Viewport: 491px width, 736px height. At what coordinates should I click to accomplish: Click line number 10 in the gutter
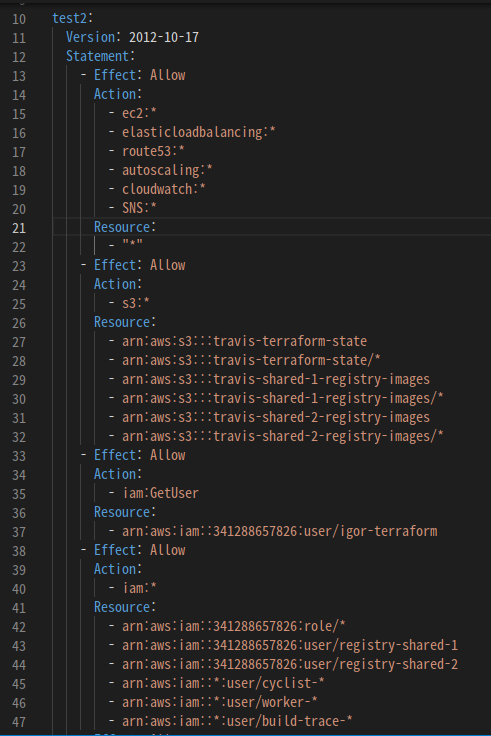pos(19,19)
